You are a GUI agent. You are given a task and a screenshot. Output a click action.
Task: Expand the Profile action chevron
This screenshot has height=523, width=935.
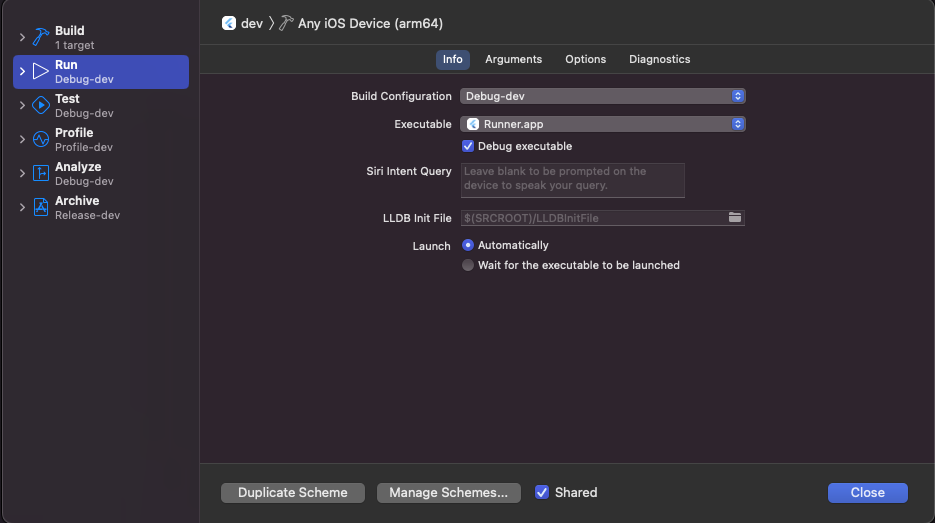22,139
